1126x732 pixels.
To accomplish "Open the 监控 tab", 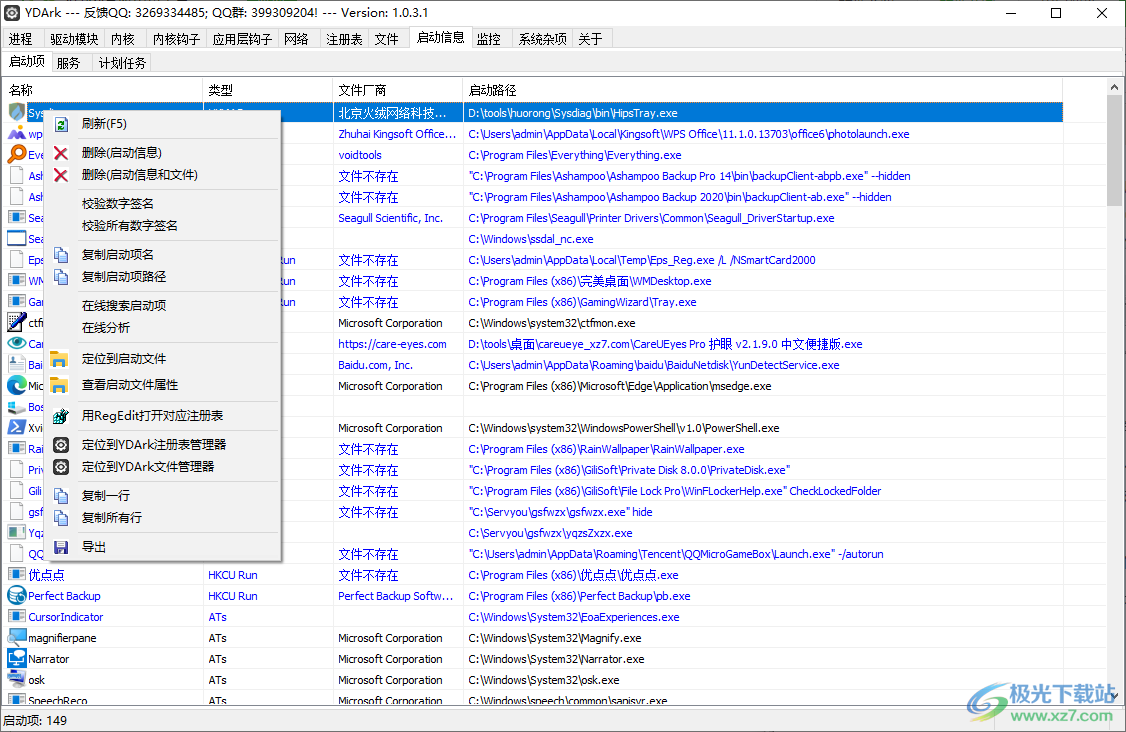I will tap(489, 40).
